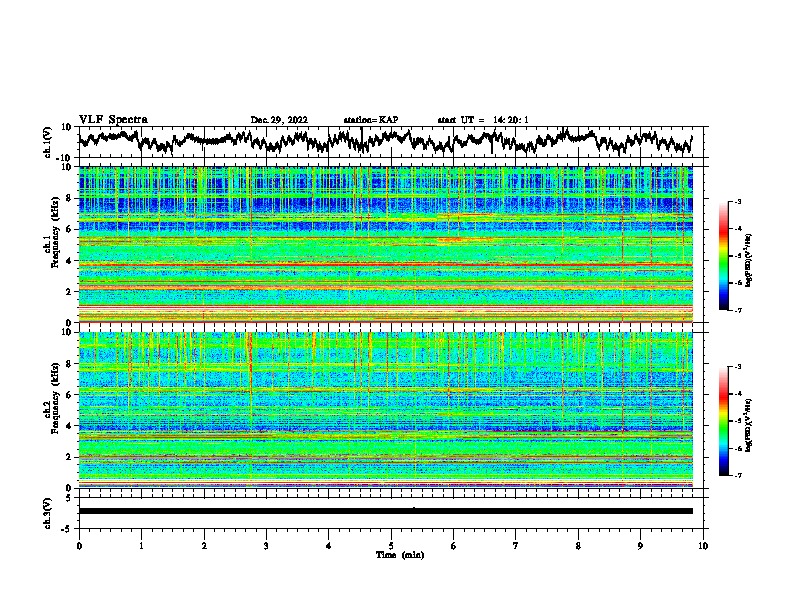This screenshot has width=792, height=612.
Task: Click ch.1 colorbar log(PSD) unit label
Action: [x=749, y=260]
